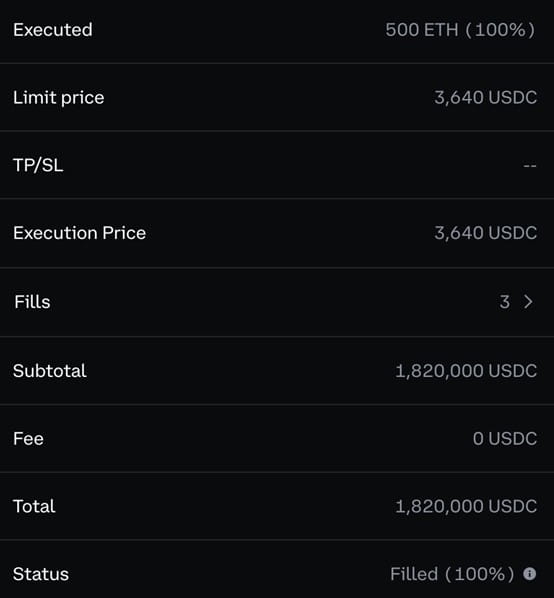Viewport: 554px width, 598px height.
Task: Click the TP/SL label
Action: click(38, 165)
